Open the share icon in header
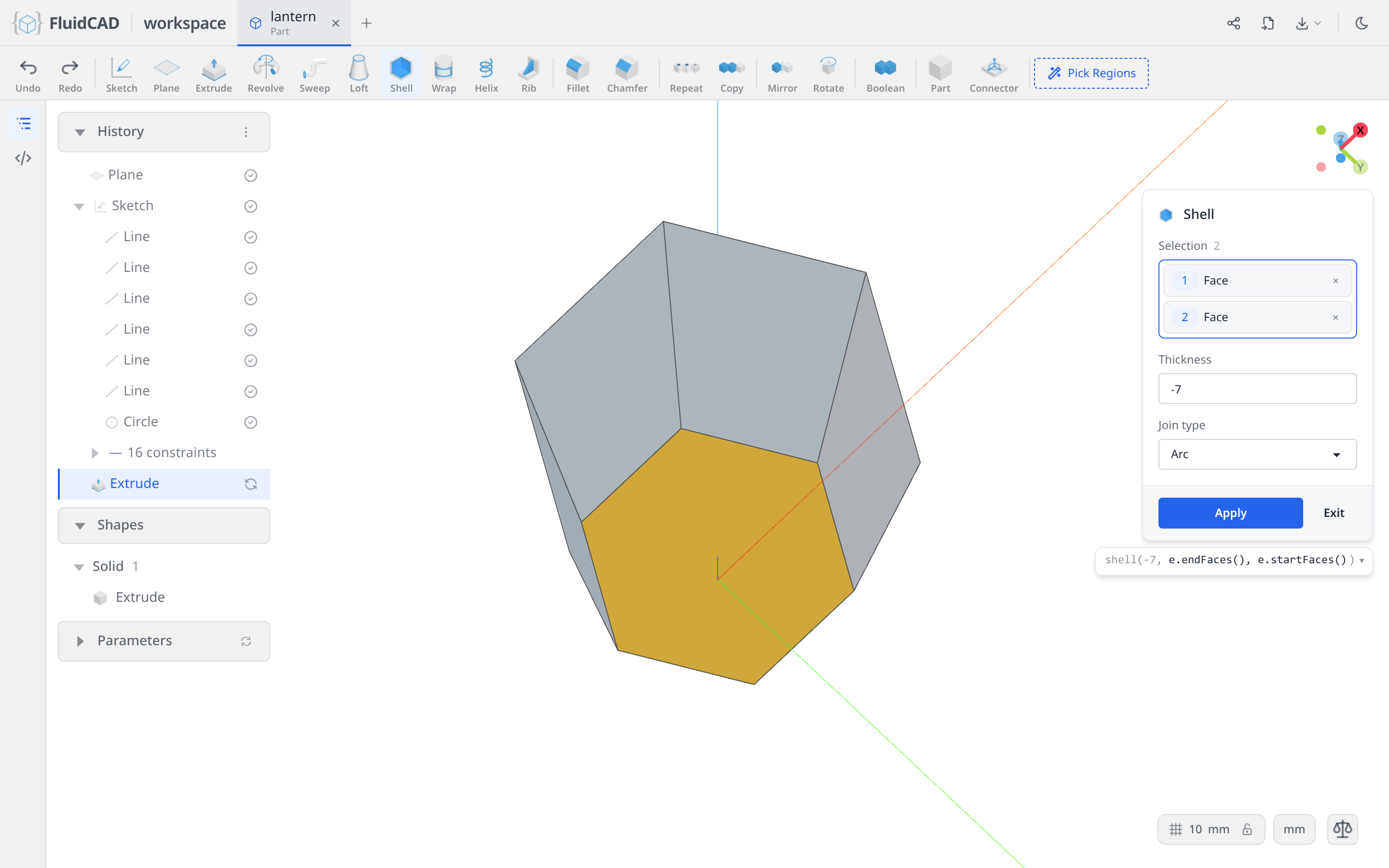The image size is (1389, 868). click(1233, 23)
